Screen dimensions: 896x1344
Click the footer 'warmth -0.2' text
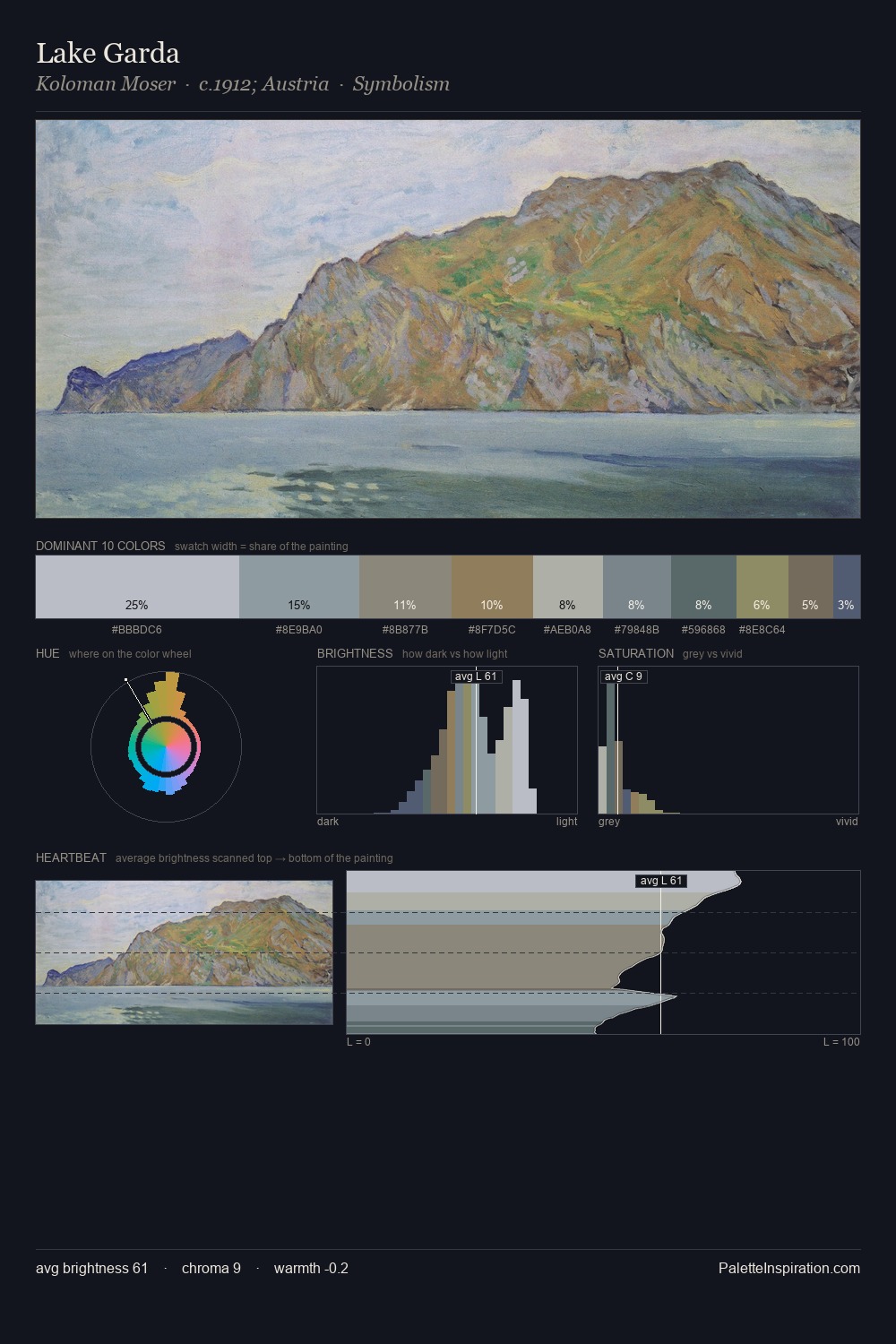[x=311, y=1268]
